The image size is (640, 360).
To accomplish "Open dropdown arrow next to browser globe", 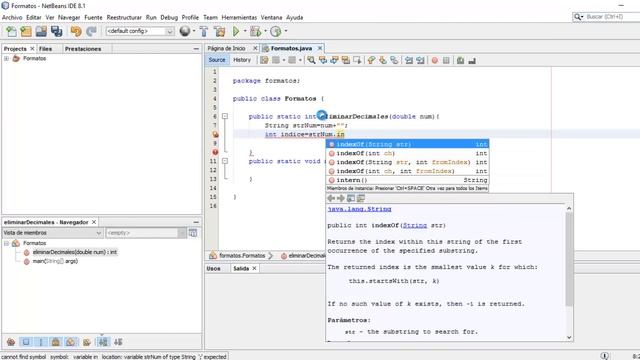I will pos(193,31).
